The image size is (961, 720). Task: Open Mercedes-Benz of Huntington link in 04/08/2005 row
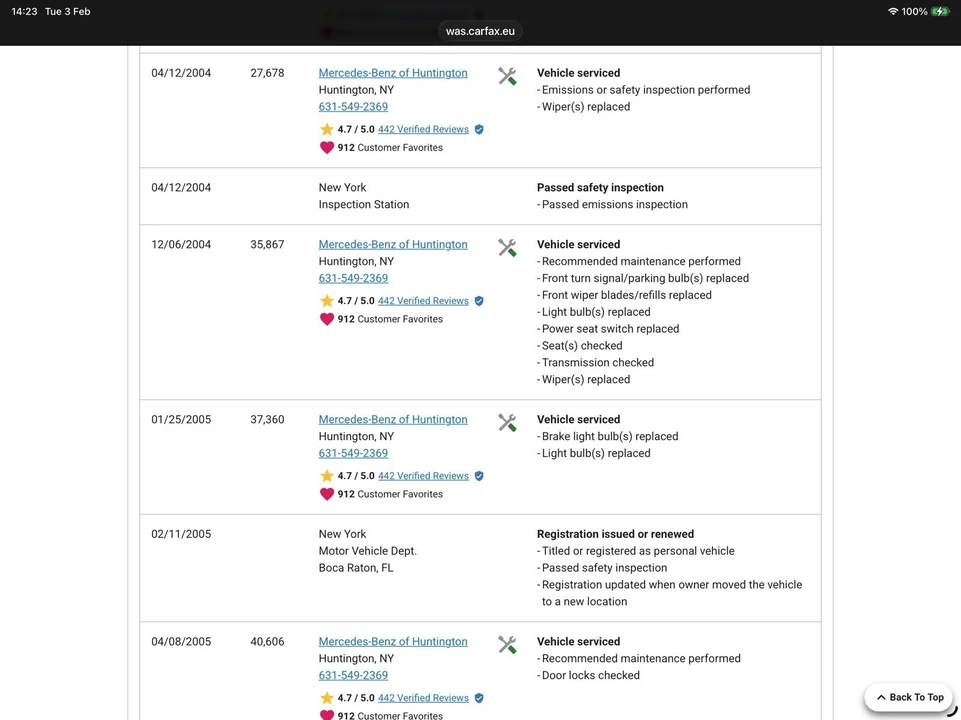(x=393, y=642)
